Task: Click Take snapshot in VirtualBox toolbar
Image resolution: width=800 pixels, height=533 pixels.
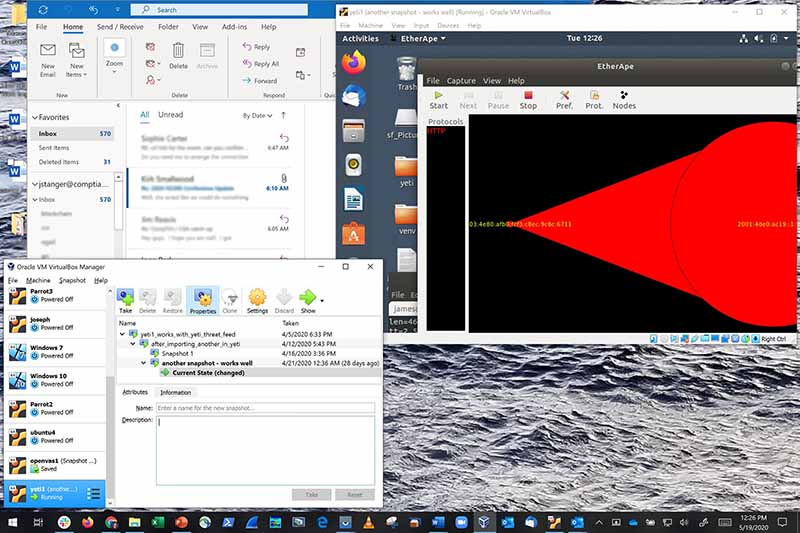Action: pyautogui.click(x=126, y=301)
